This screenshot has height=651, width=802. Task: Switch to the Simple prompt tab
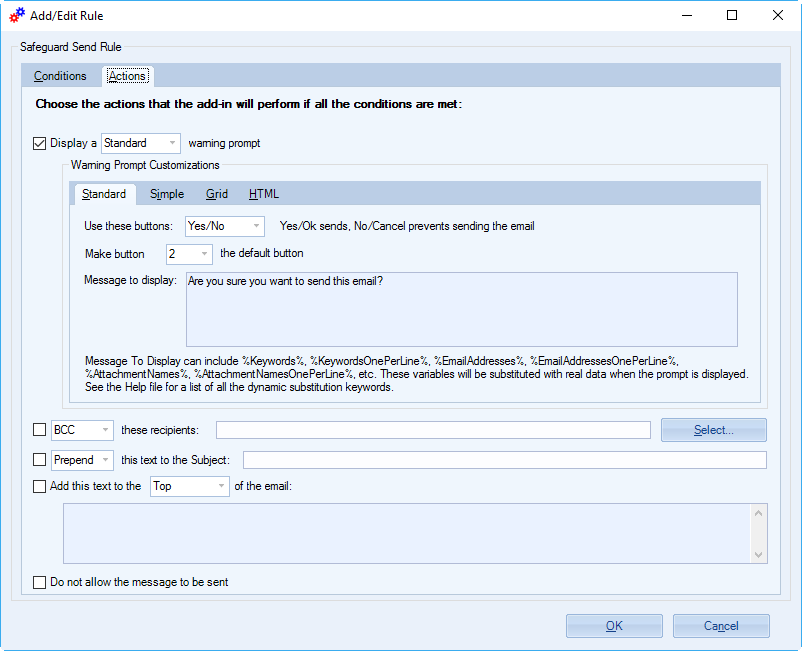point(167,194)
